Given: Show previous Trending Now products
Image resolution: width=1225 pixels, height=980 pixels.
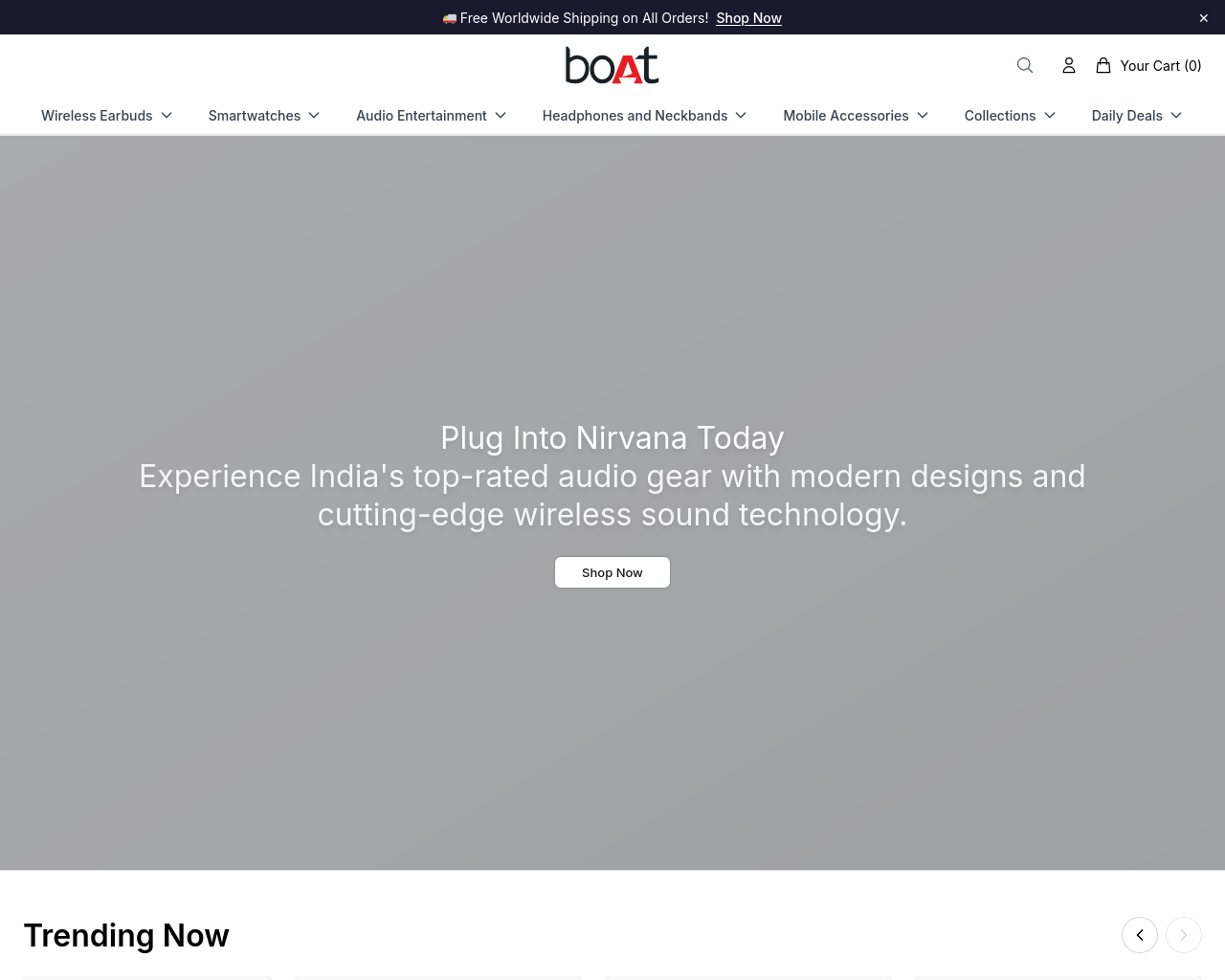Looking at the screenshot, I should coord(1140,935).
